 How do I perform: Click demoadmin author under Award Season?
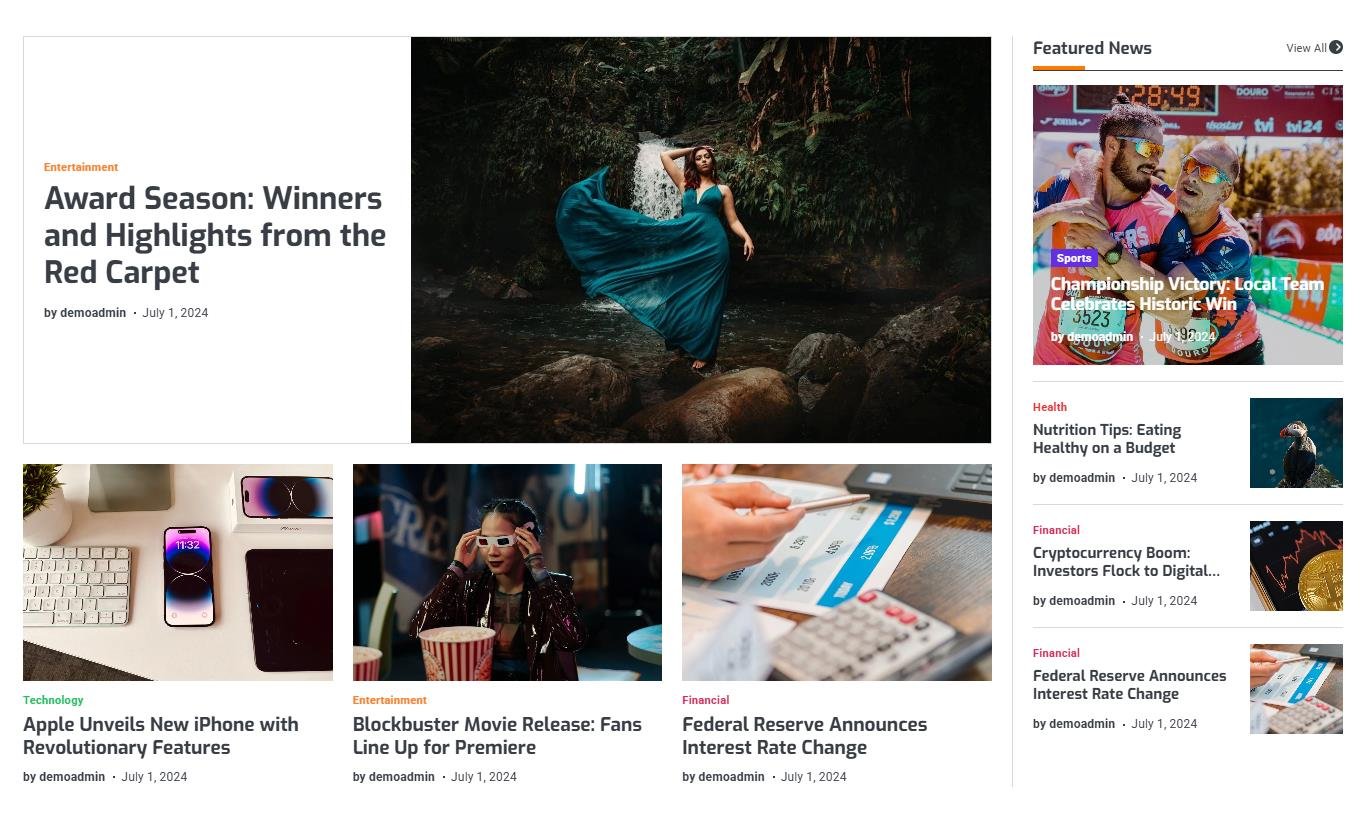93,313
